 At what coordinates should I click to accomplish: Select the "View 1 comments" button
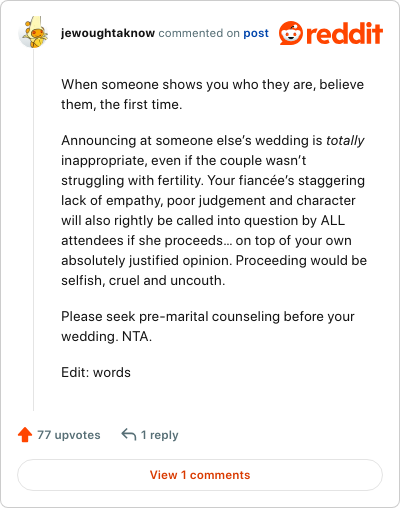pos(200,475)
